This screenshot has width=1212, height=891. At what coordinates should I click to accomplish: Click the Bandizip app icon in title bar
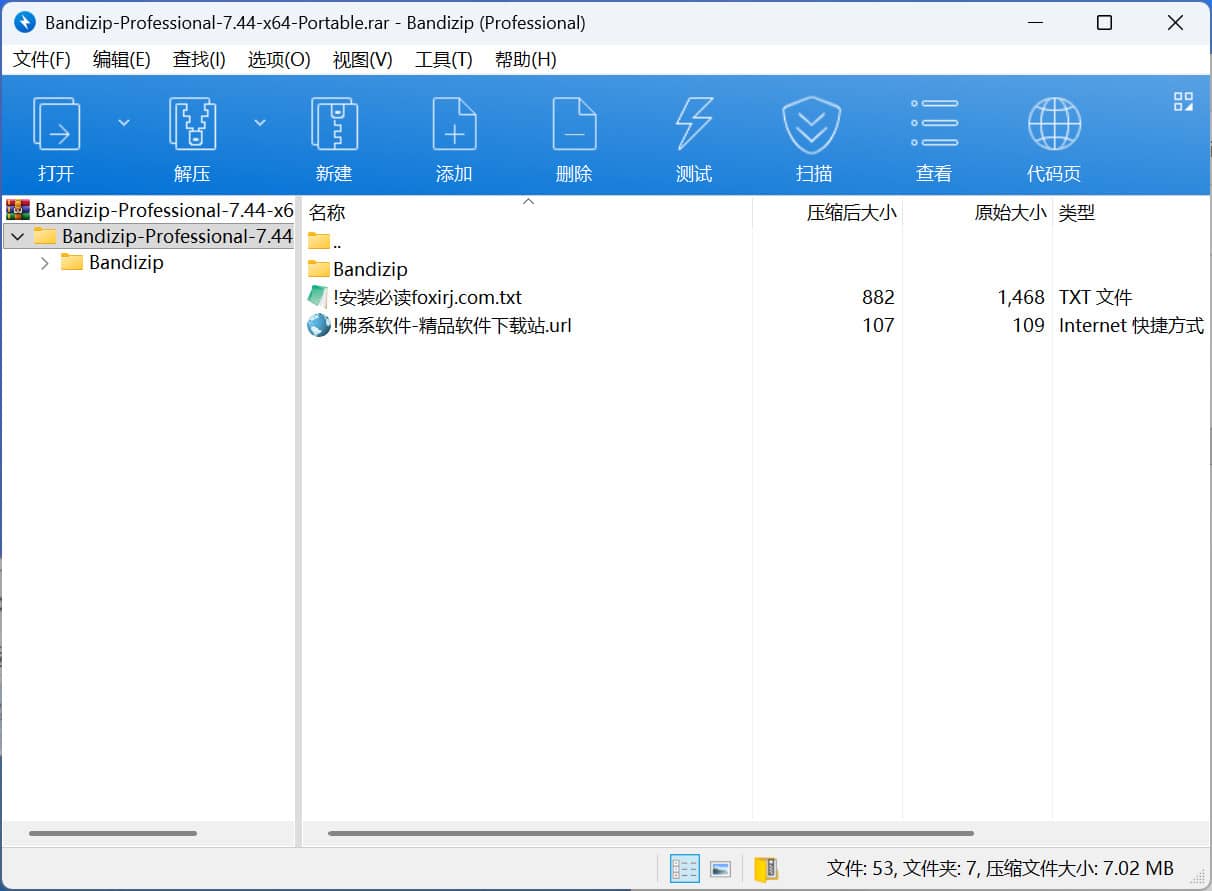pos(24,22)
